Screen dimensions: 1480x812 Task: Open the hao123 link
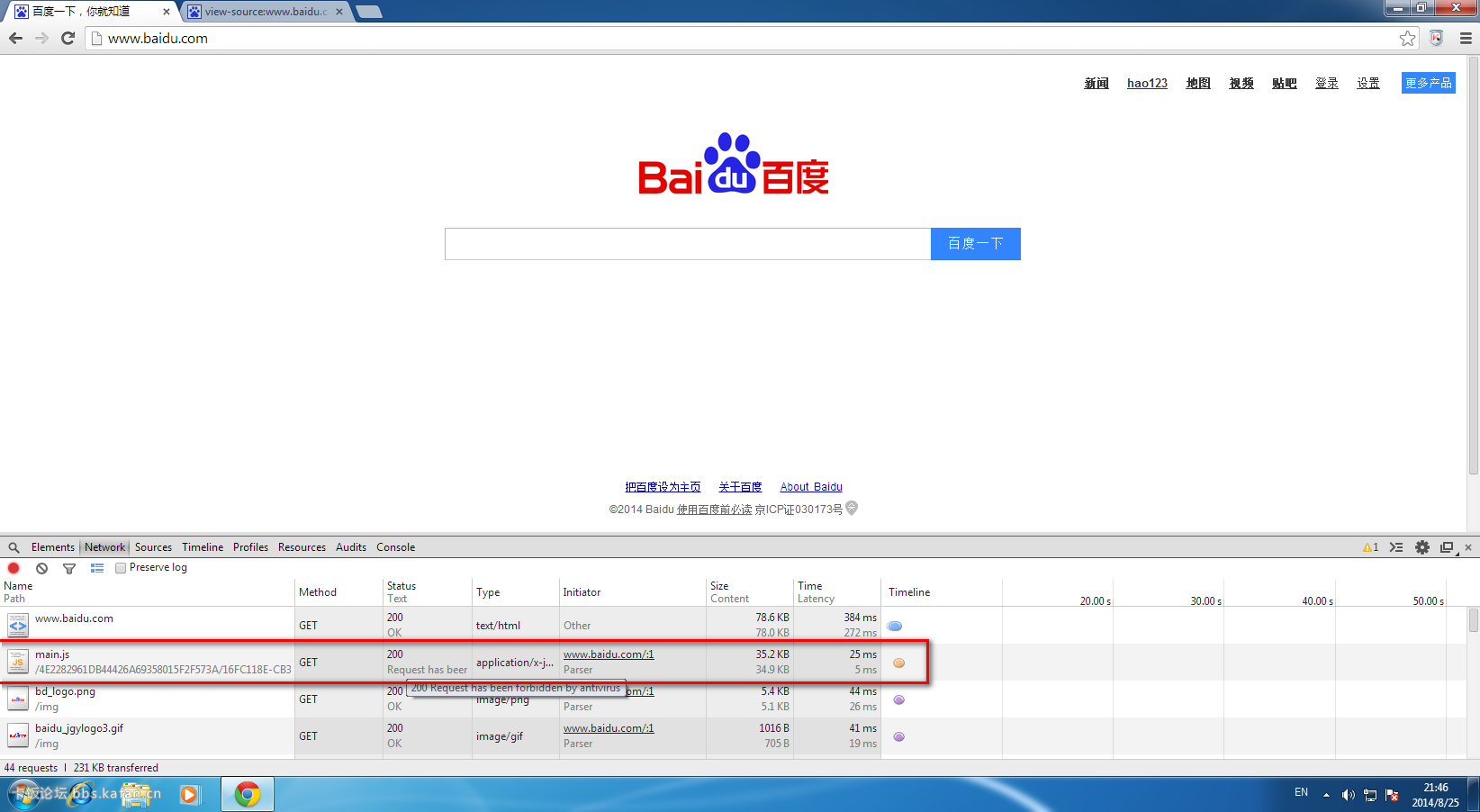click(x=1147, y=83)
